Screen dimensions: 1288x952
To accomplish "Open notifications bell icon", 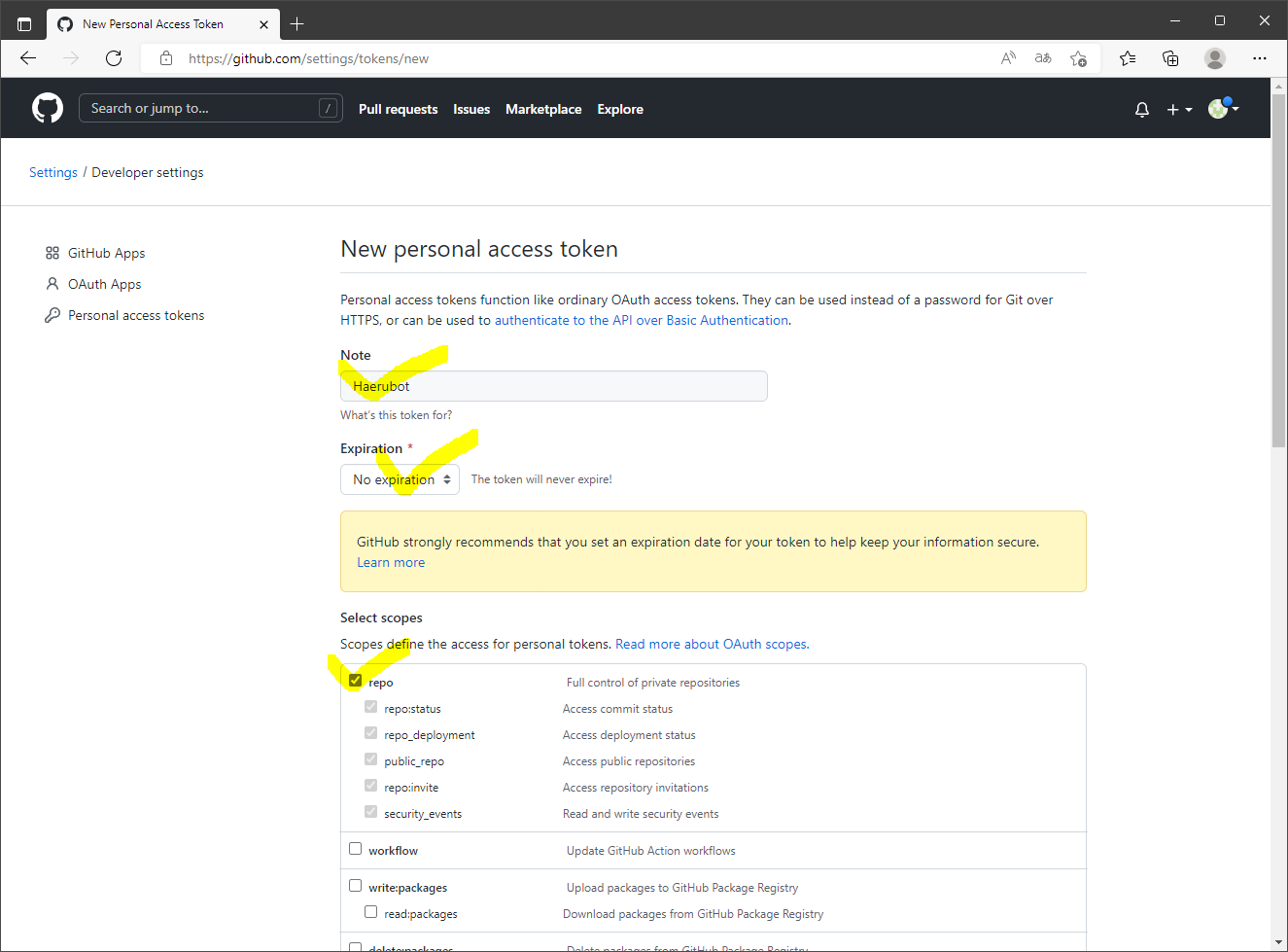I will coord(1142,110).
